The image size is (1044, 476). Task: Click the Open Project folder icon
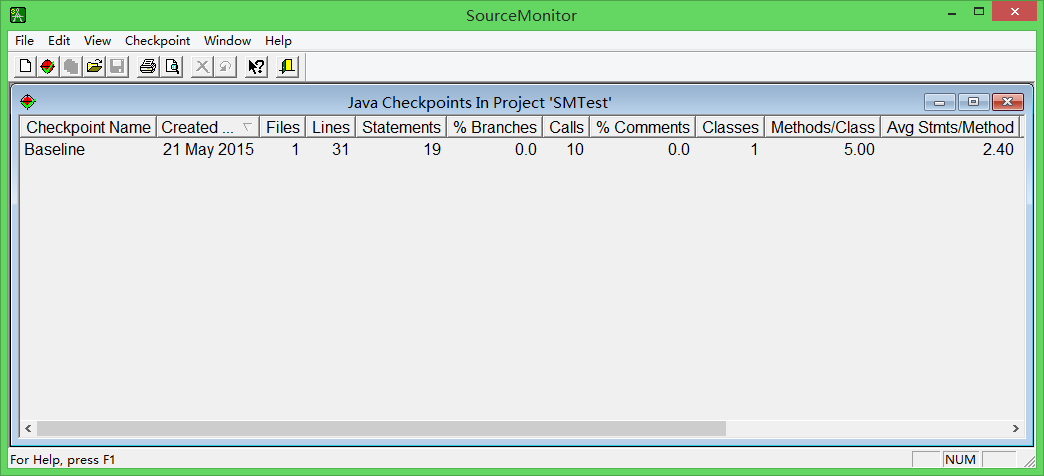pyautogui.click(x=94, y=67)
